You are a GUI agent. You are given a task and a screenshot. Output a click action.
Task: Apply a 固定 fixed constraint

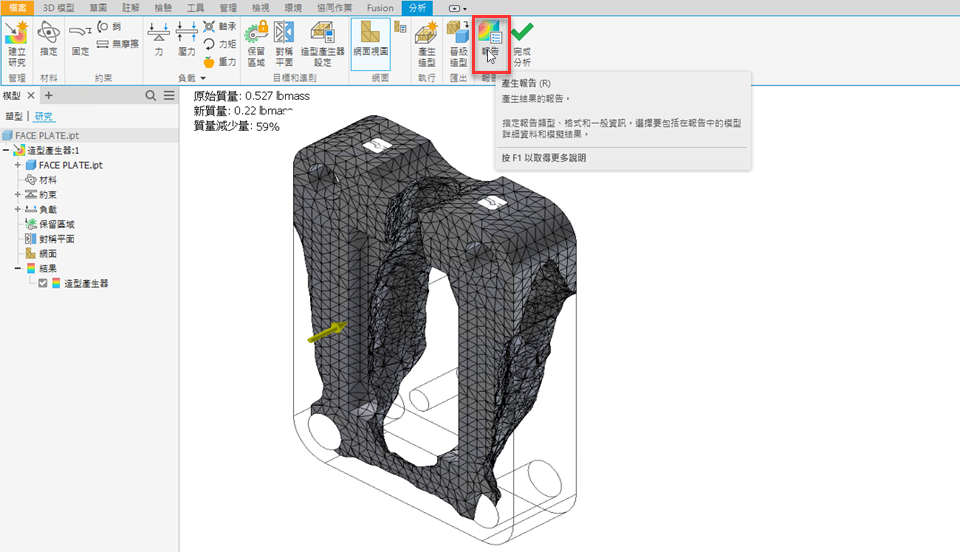pos(80,39)
